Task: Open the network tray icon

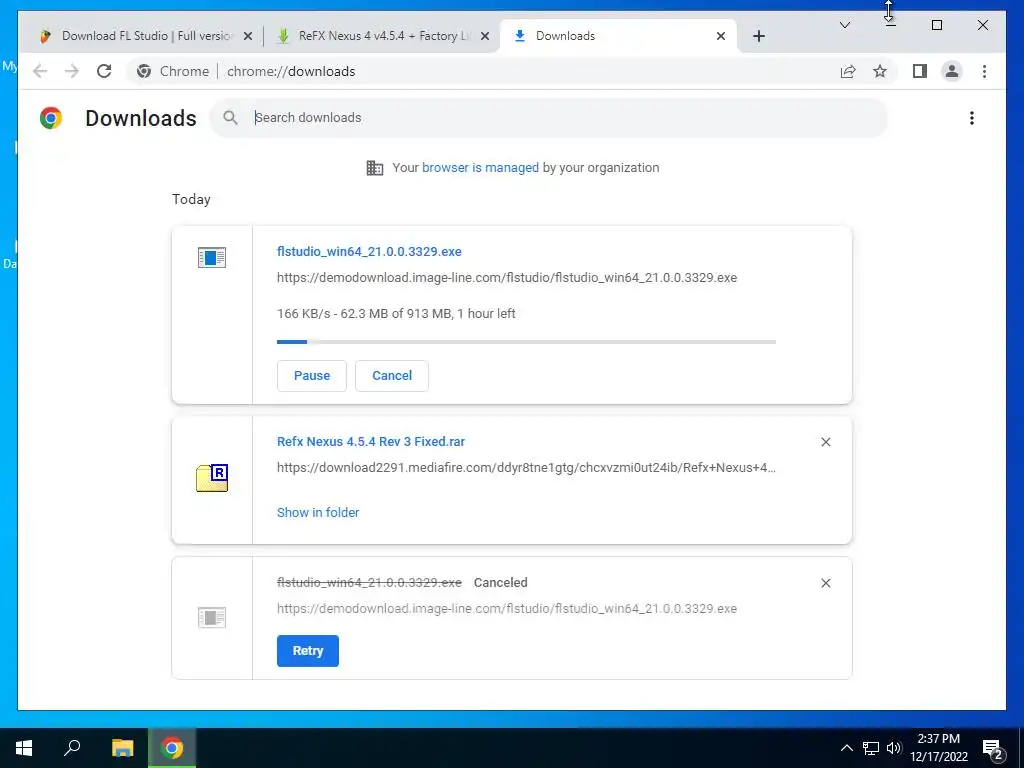Action: tap(871, 748)
